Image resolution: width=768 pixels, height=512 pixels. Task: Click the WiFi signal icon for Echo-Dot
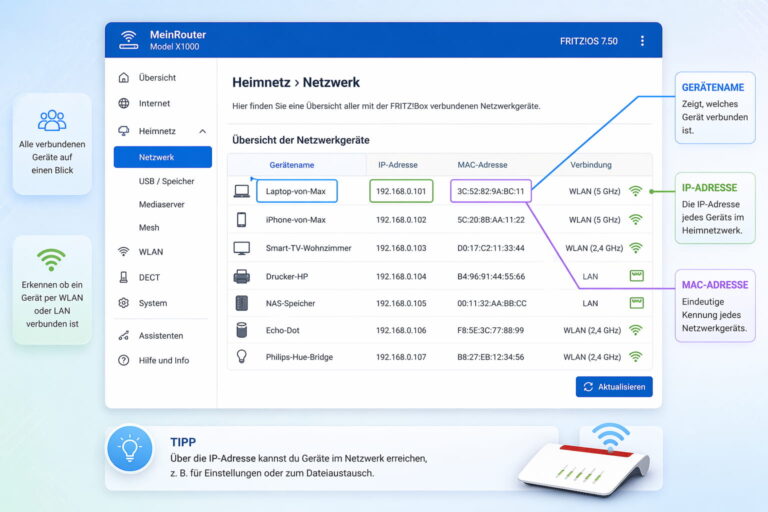click(x=636, y=330)
